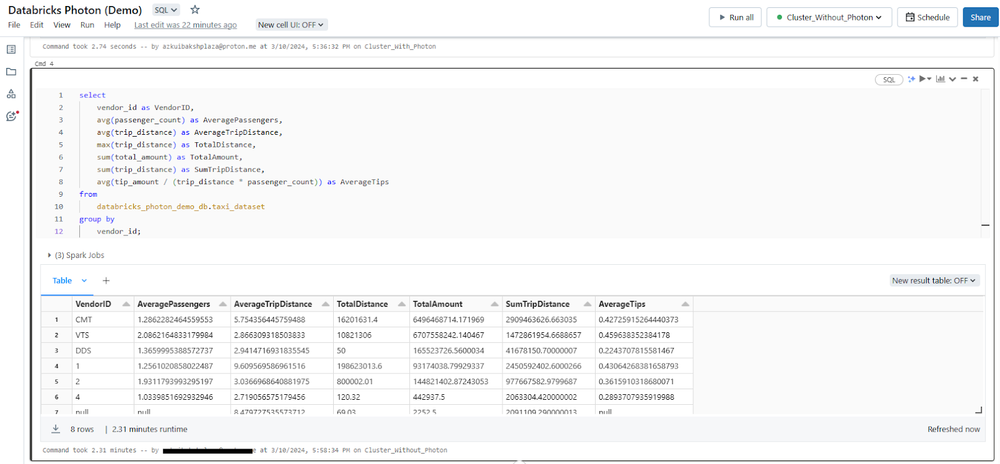This screenshot has height=464, width=1000.
Task: Add a visualization with the plus icon
Action: [x=106, y=280]
